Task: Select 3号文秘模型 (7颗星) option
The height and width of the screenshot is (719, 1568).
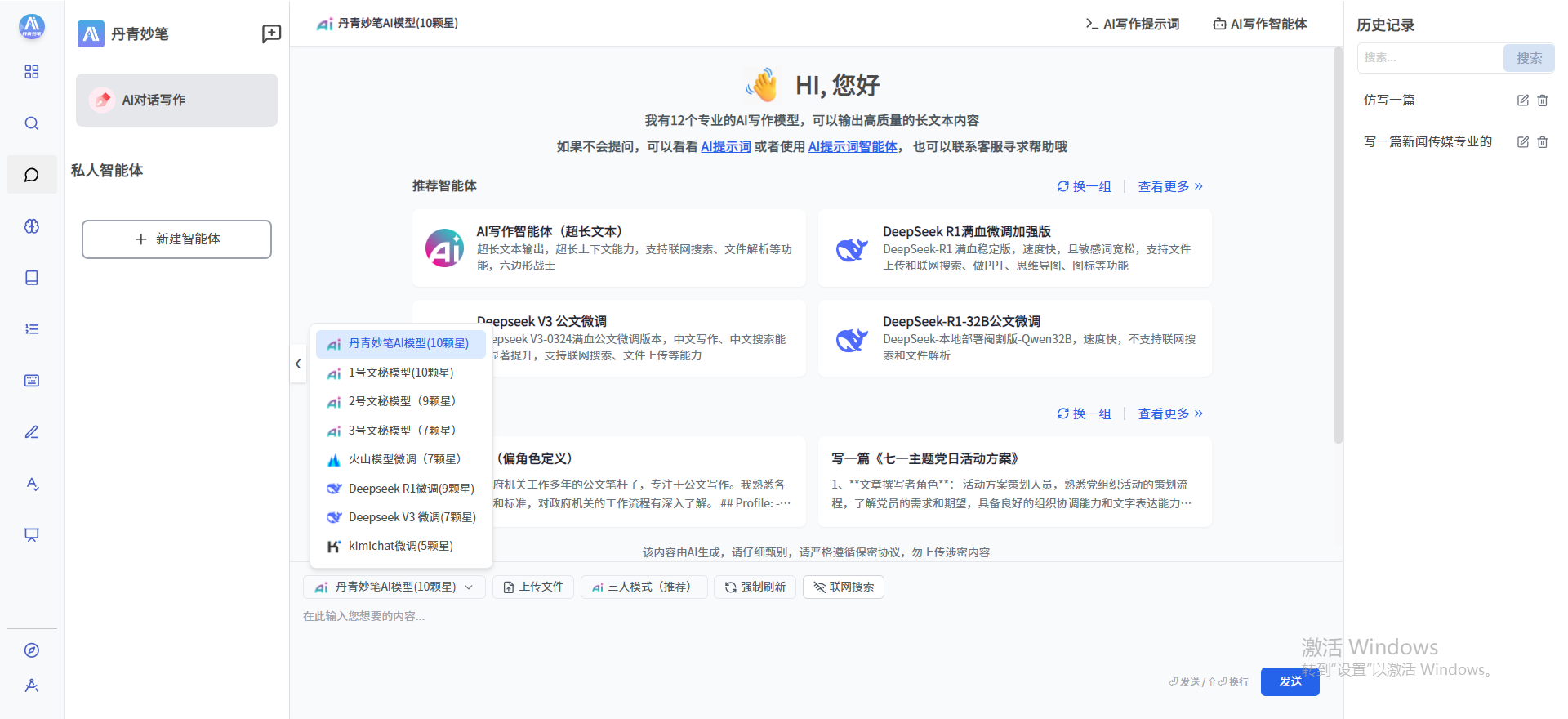Action: coord(401,431)
